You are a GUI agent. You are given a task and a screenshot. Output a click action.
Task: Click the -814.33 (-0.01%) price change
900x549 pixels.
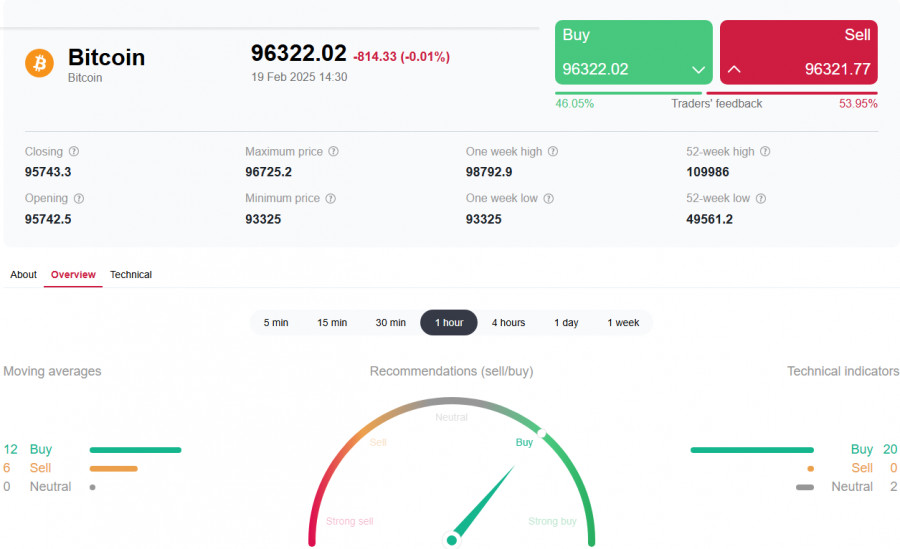click(401, 57)
